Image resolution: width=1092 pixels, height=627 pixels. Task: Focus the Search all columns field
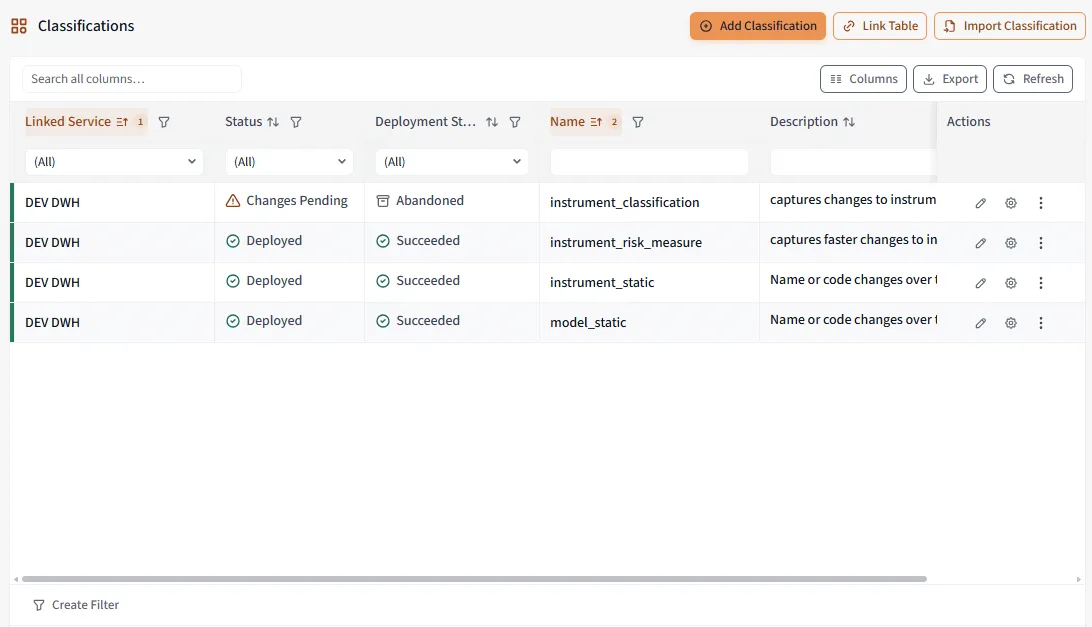point(132,79)
